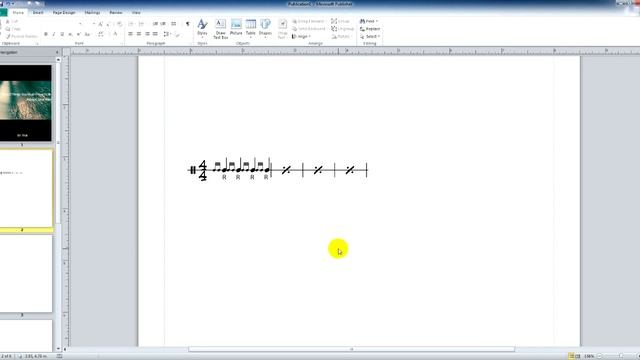Toggle show paragraph marks

(x=188, y=24)
